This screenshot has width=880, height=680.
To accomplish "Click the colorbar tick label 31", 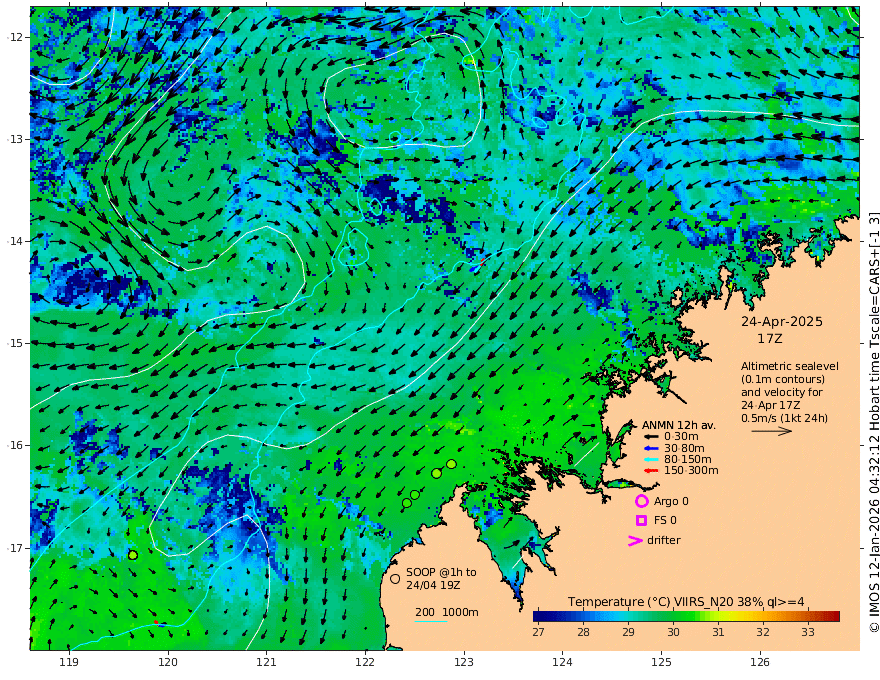I will [x=718, y=632].
